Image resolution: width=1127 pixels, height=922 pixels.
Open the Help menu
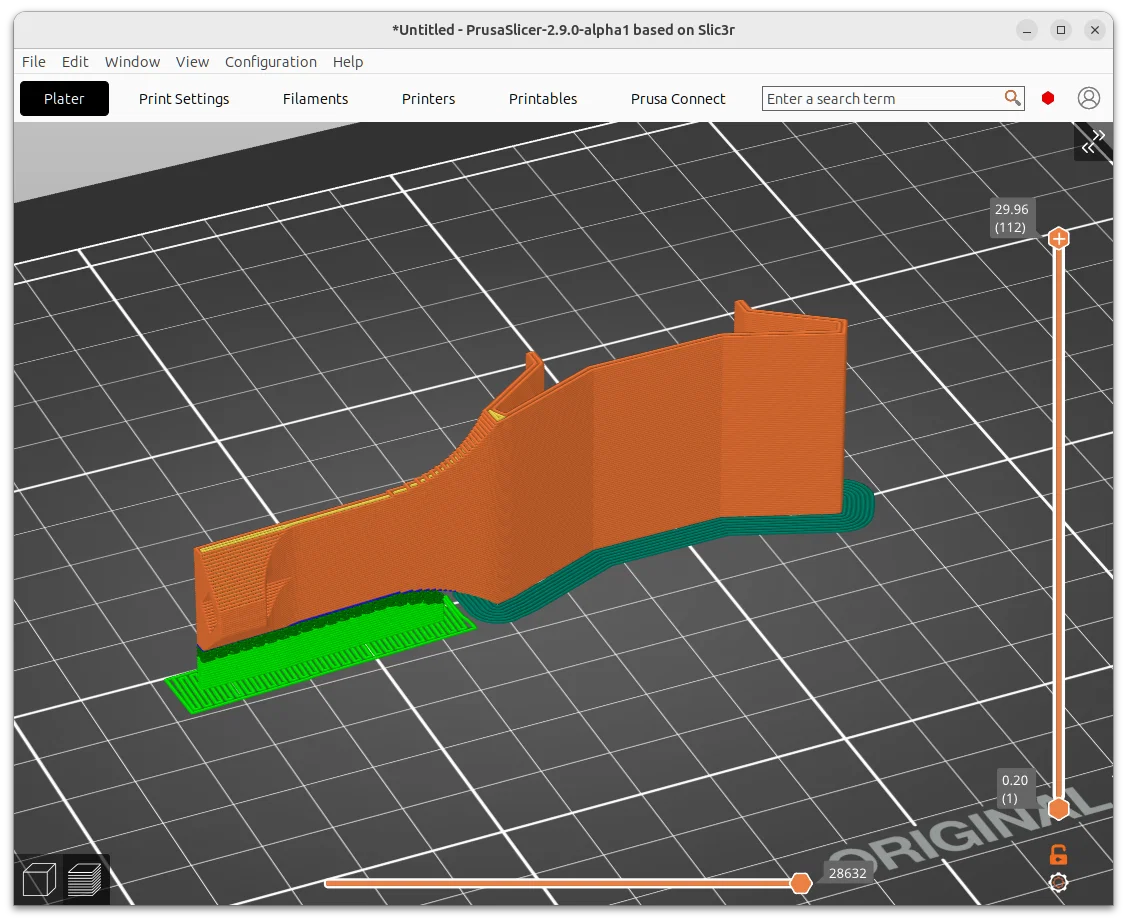pyautogui.click(x=348, y=62)
